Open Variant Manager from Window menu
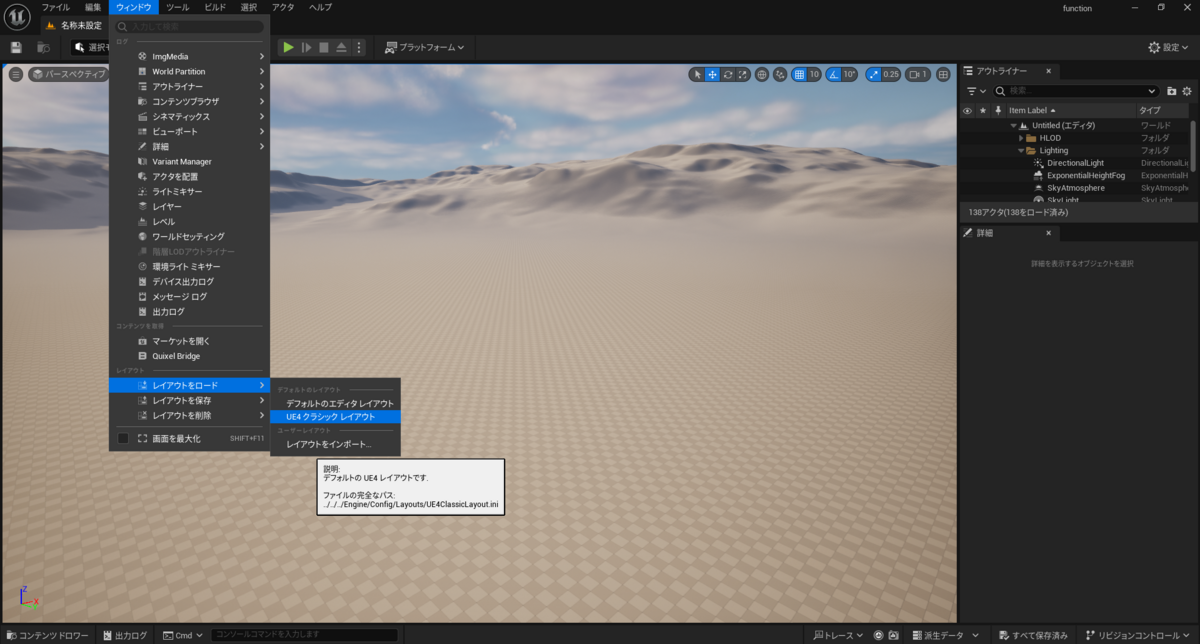 [190, 161]
